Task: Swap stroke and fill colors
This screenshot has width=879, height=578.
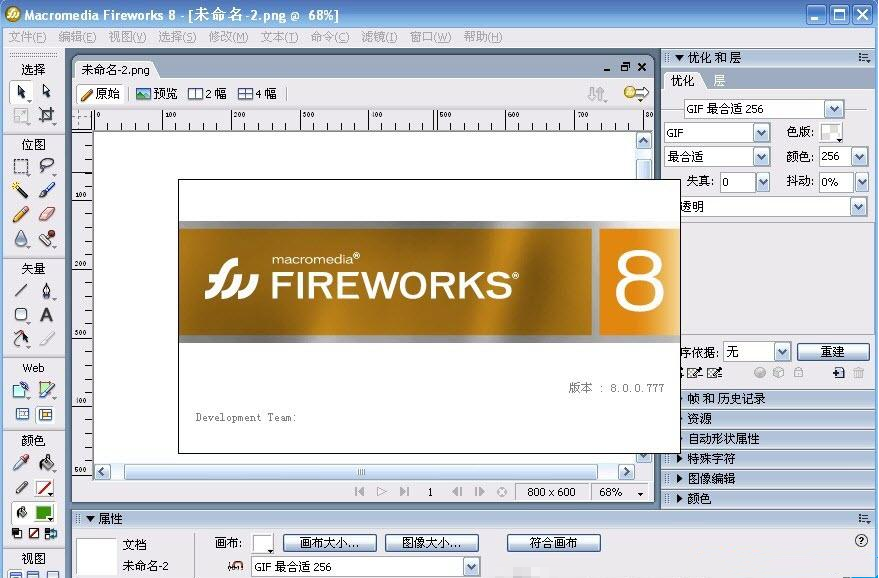Action: click(x=50, y=533)
